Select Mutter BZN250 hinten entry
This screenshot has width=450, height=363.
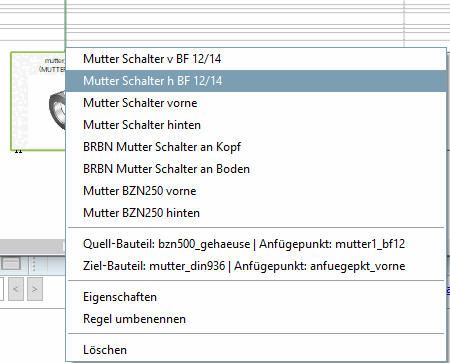256,213
